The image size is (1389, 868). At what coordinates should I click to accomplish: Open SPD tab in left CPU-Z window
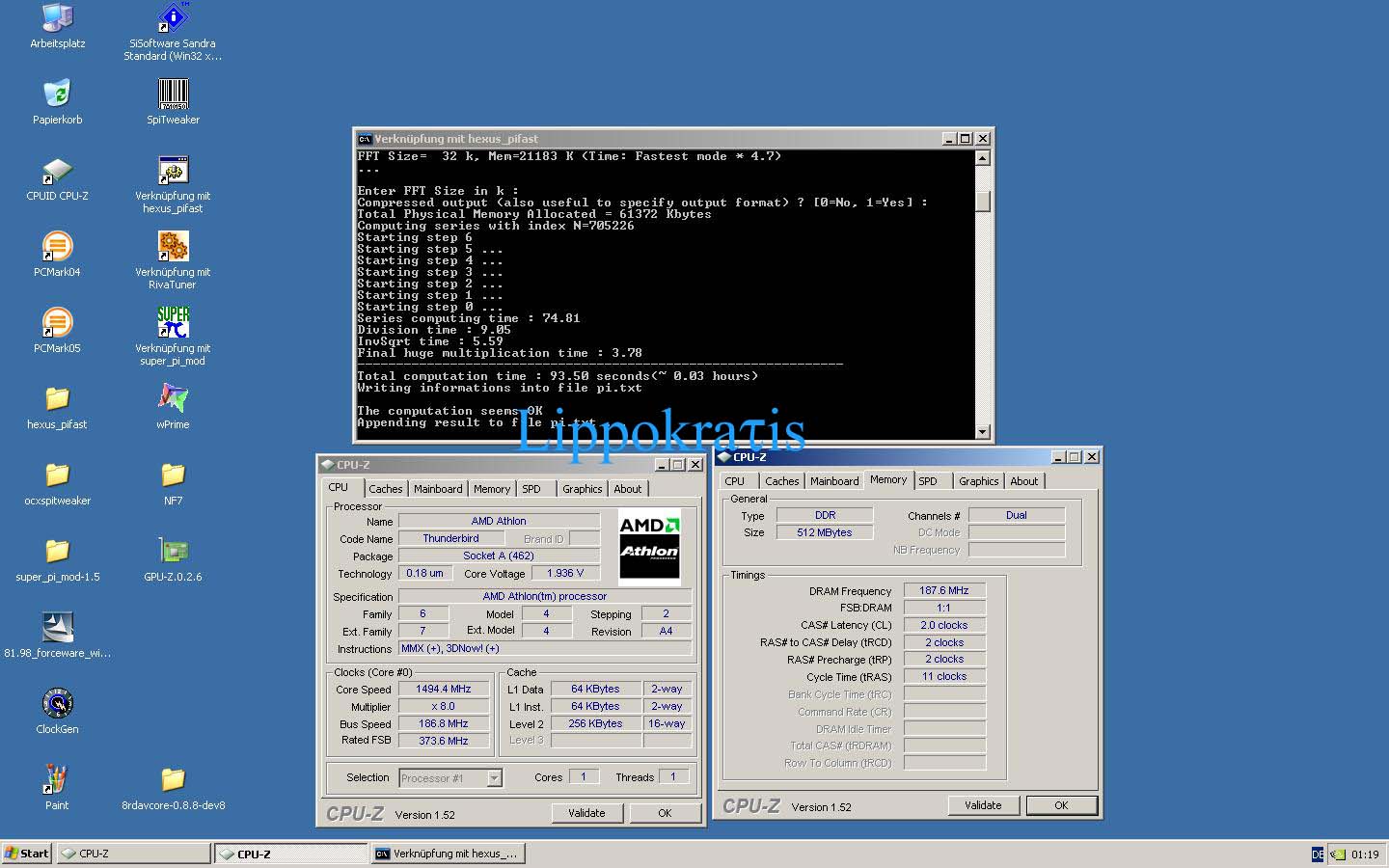click(x=531, y=489)
